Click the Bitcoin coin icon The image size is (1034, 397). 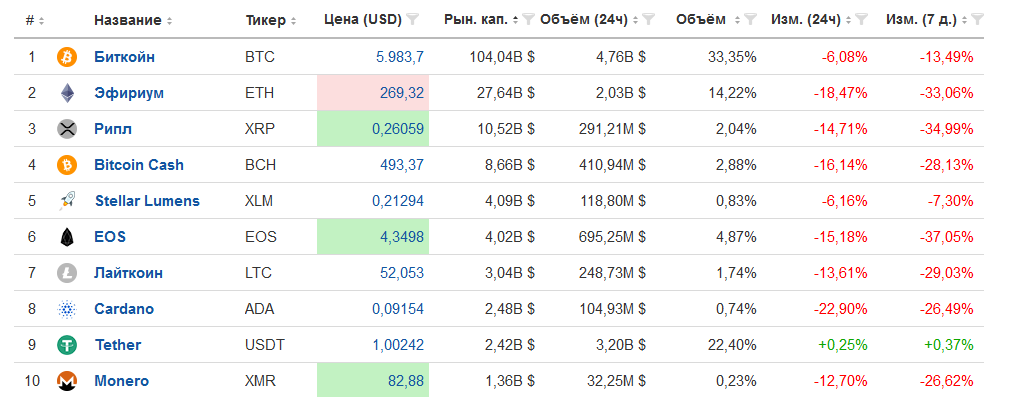point(67,57)
